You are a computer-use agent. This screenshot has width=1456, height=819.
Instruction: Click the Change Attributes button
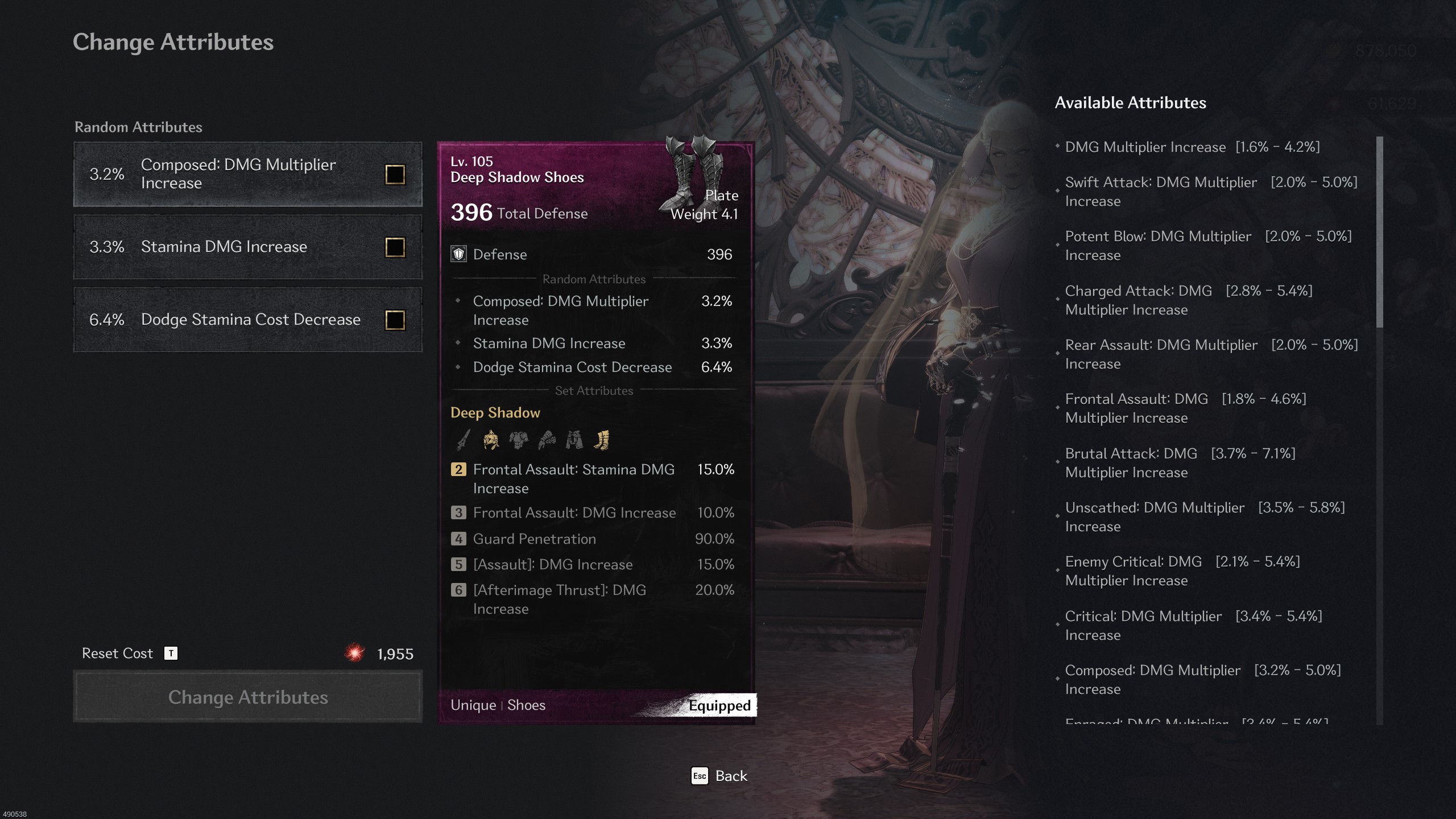click(x=248, y=697)
